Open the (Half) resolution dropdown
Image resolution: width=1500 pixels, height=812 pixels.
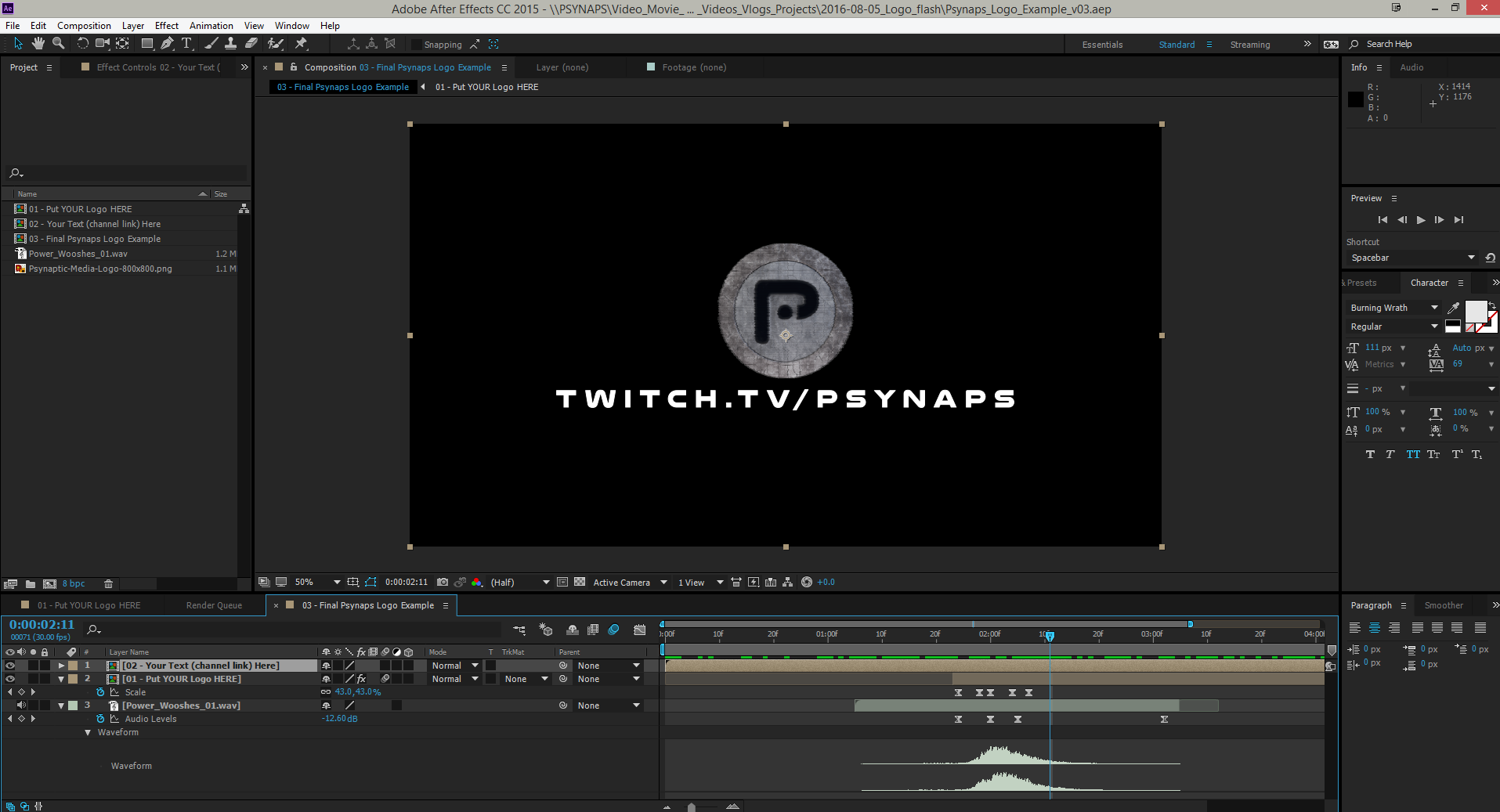[520, 582]
